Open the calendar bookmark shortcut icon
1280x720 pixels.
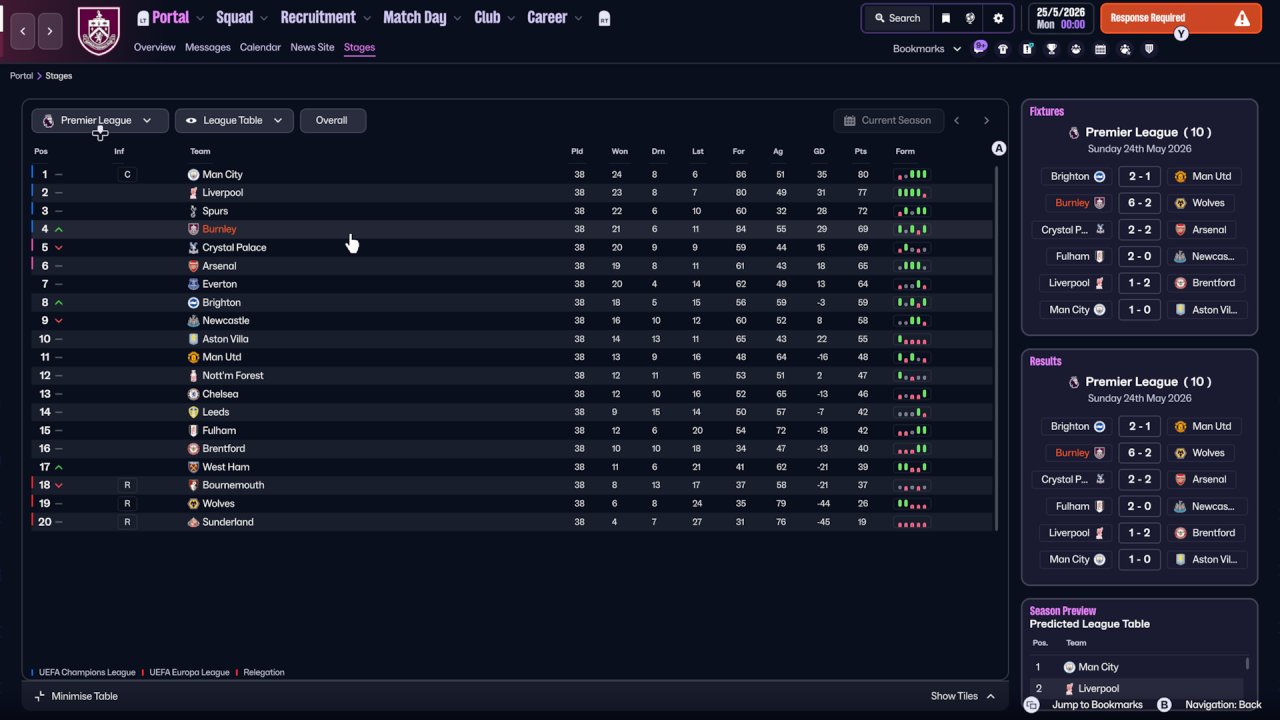1101,49
